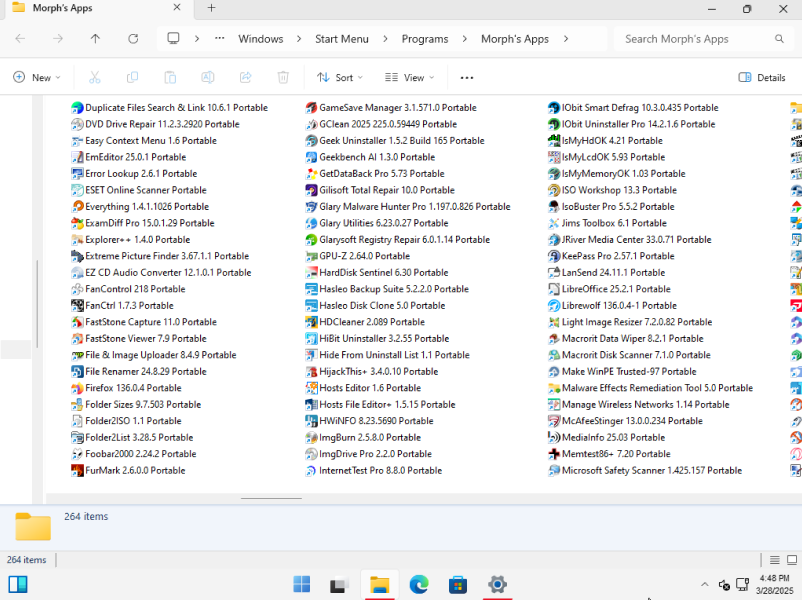Navigate to the Windows breadcrumb
802x600 pixels.
click(261, 39)
